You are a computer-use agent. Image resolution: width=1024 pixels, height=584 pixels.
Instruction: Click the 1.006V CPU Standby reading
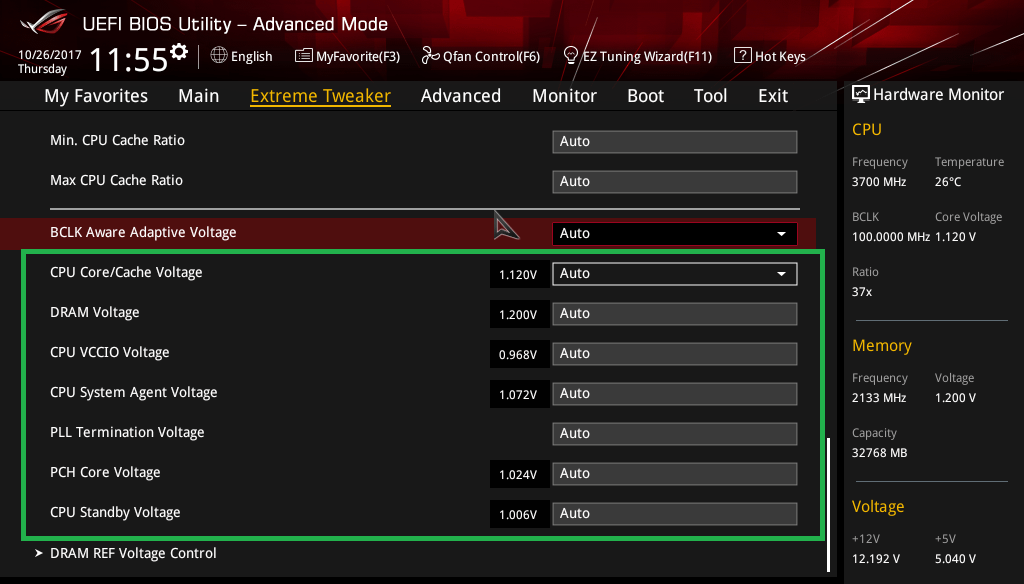[x=519, y=514]
